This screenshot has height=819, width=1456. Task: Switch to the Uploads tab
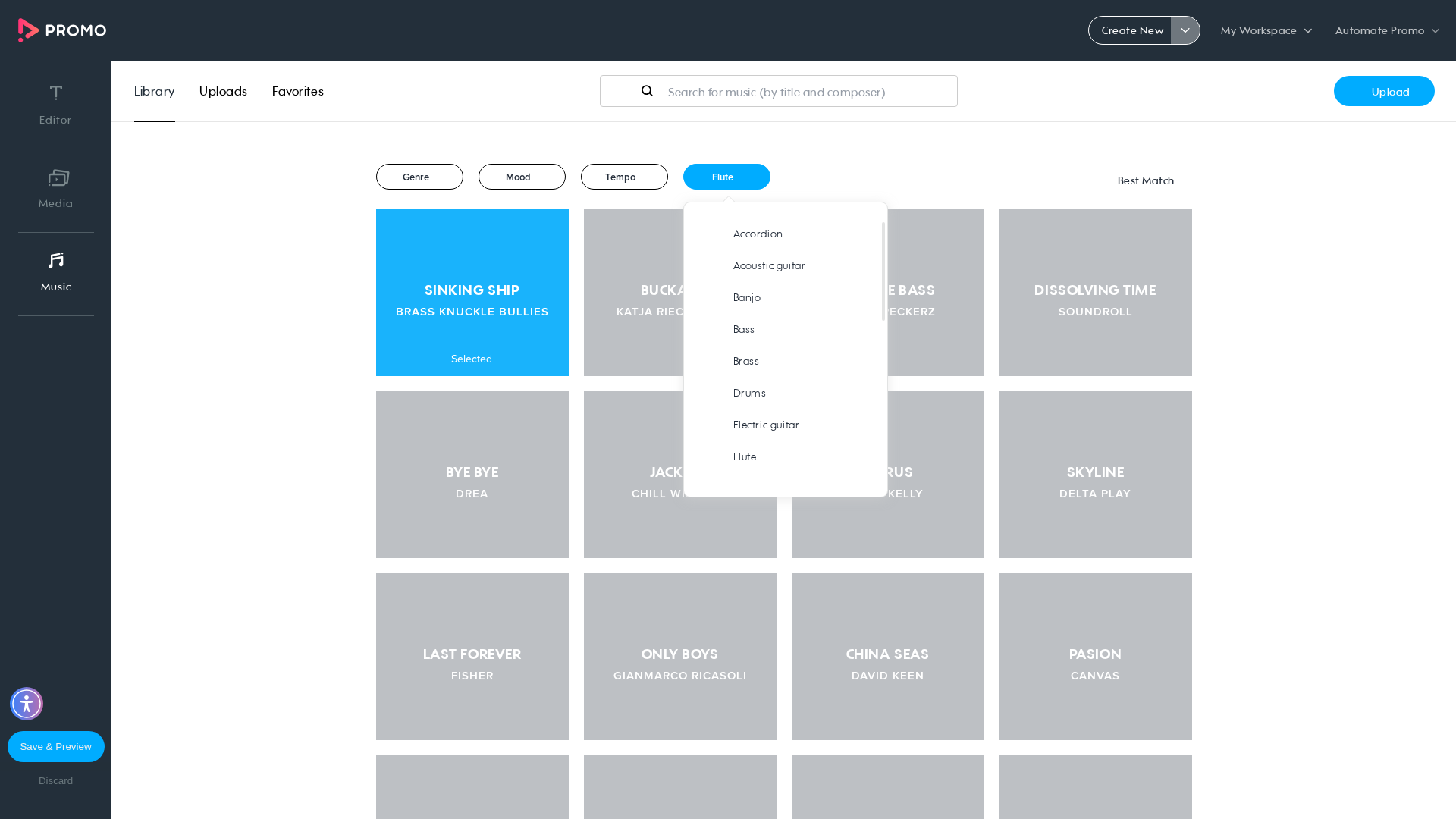tap(223, 91)
